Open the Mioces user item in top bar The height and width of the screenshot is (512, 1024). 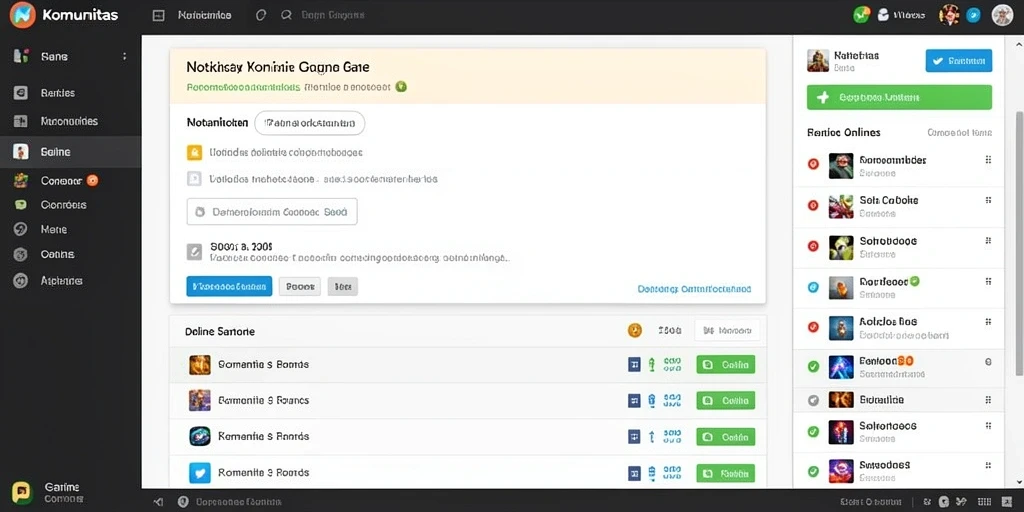pyautogui.click(x=901, y=15)
